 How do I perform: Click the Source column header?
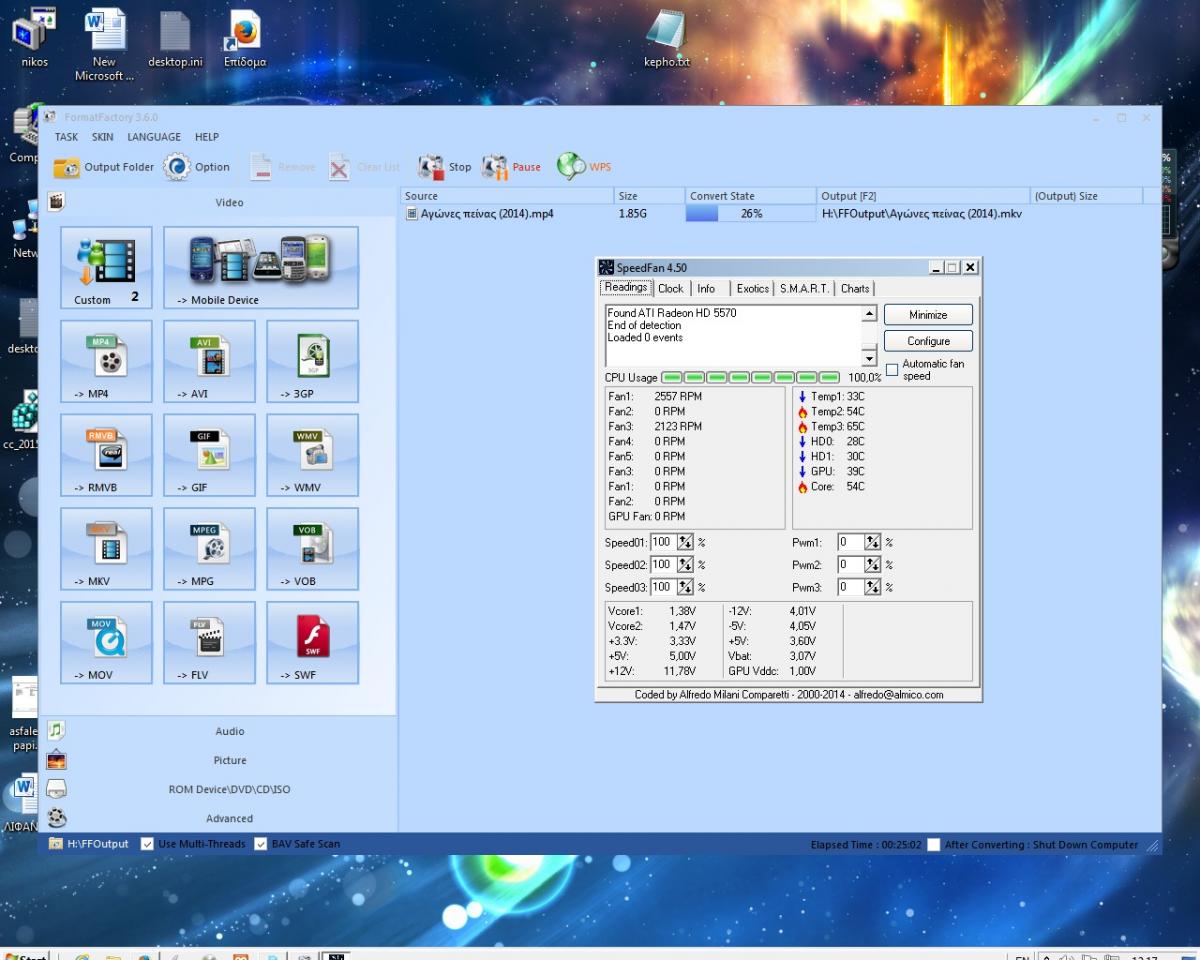pyautogui.click(x=507, y=196)
